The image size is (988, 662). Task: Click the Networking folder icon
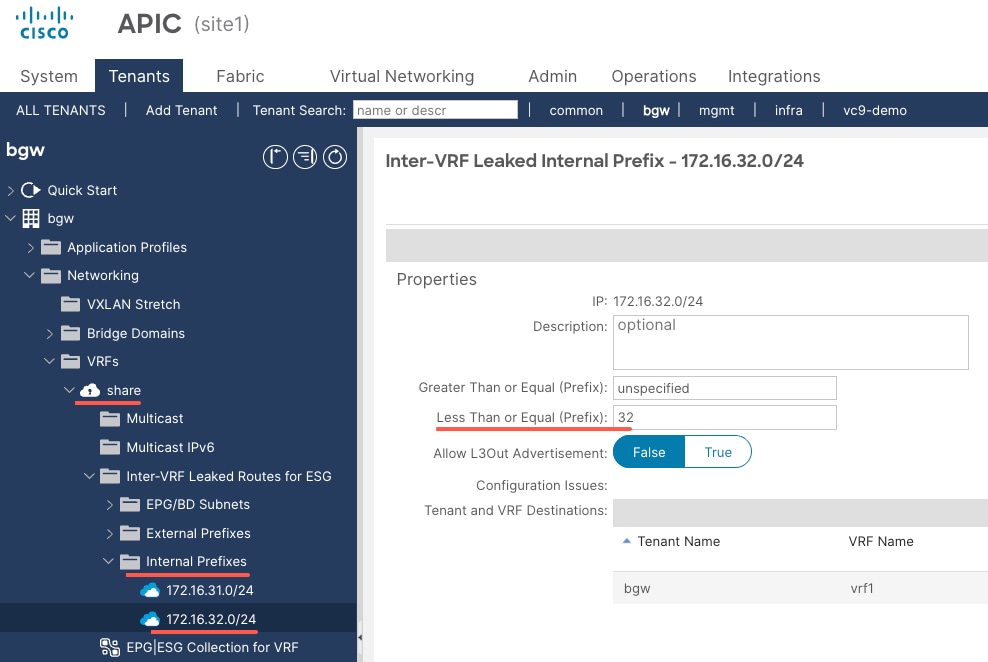click(50, 275)
